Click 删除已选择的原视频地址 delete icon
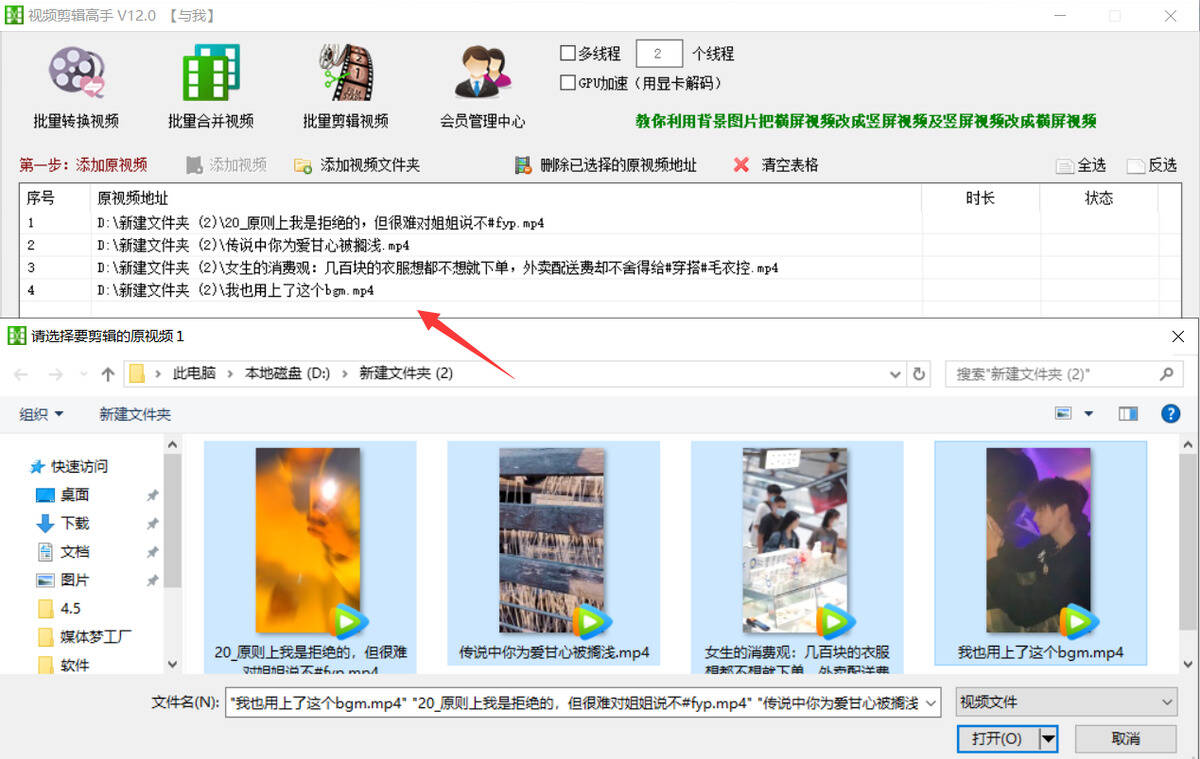The width and height of the screenshot is (1200, 759). 522,166
